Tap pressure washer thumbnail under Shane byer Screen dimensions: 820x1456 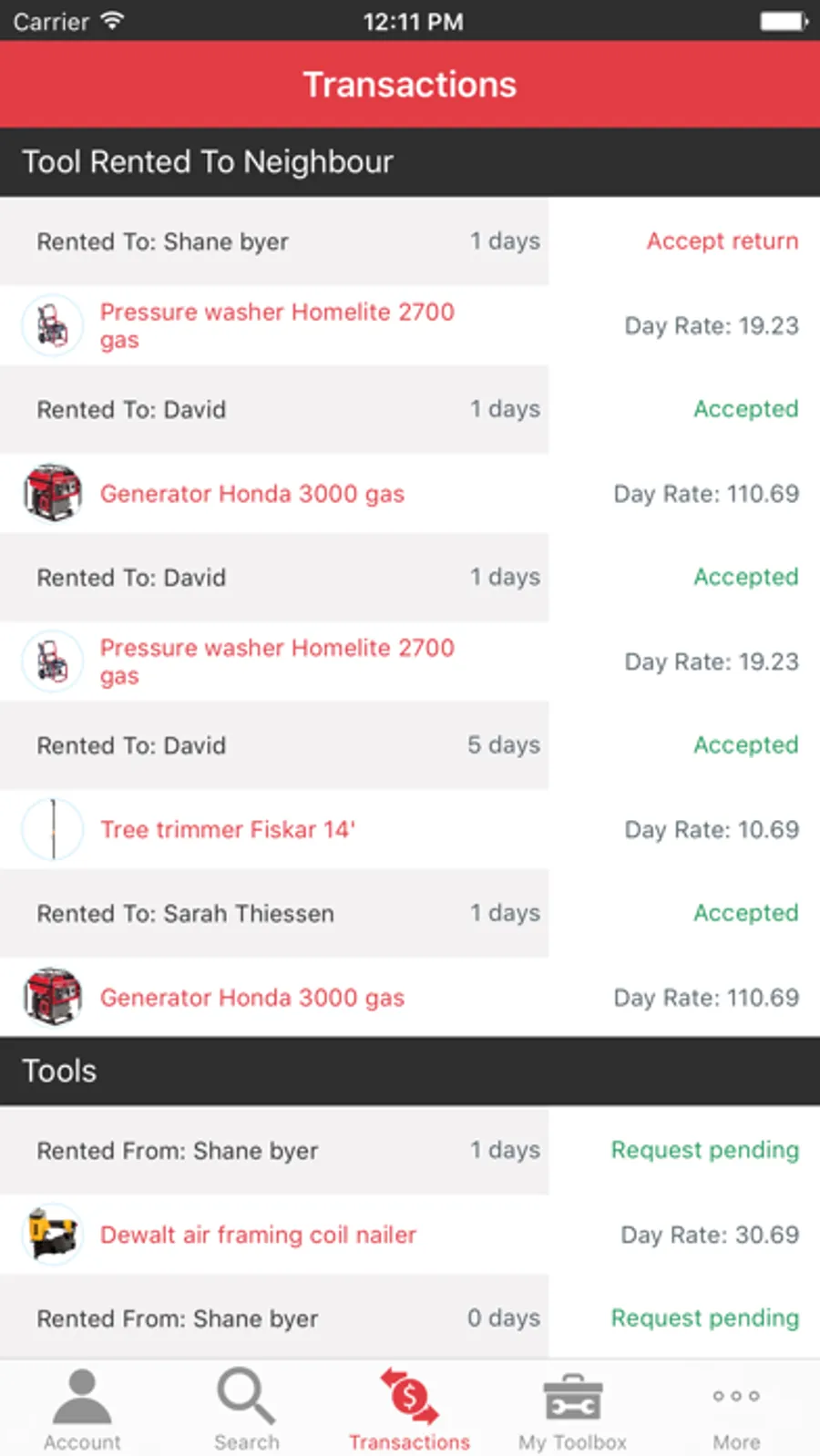[x=53, y=325]
